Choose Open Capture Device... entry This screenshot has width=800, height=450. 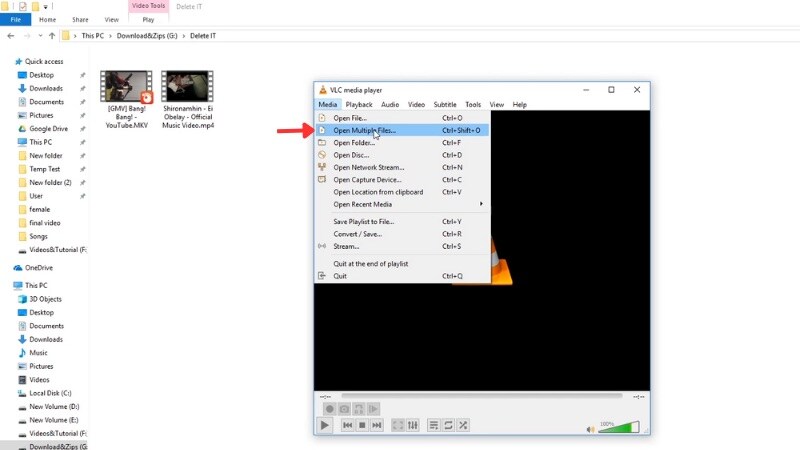tap(403, 180)
